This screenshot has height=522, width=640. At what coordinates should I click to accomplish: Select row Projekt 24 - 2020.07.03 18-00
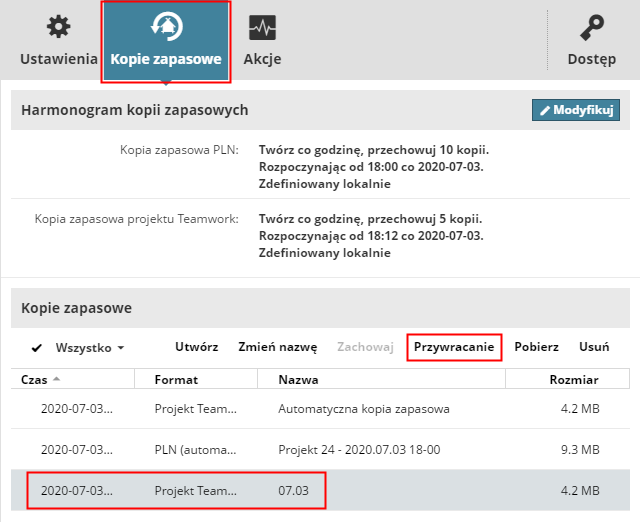click(320, 449)
